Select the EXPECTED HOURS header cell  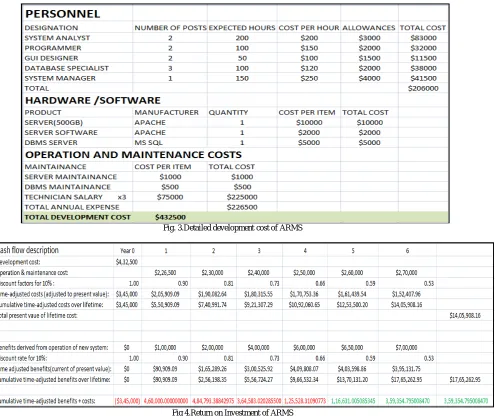(242, 28)
